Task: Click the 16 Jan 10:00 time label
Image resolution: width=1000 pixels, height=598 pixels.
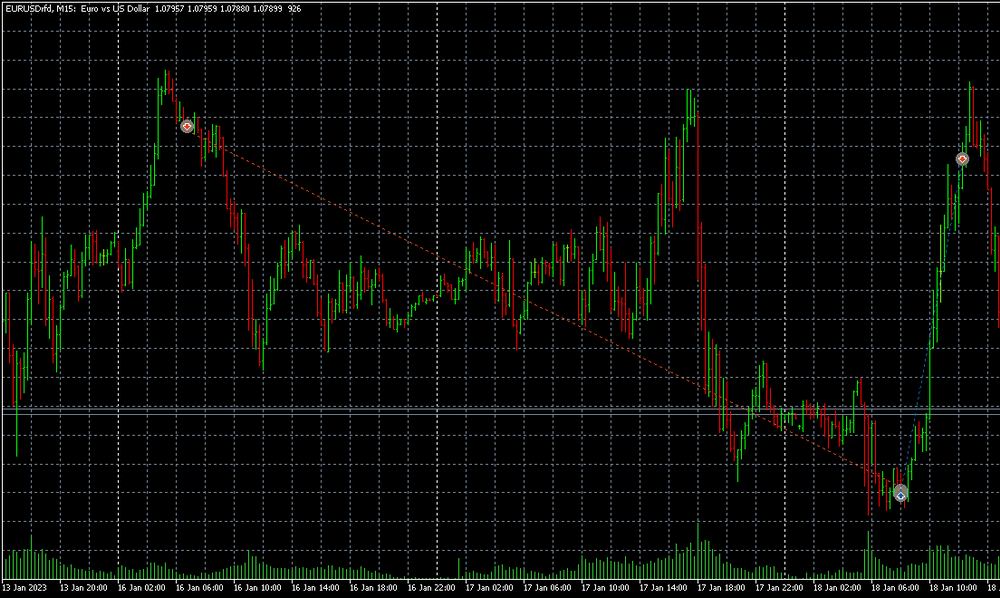Action: point(257,588)
